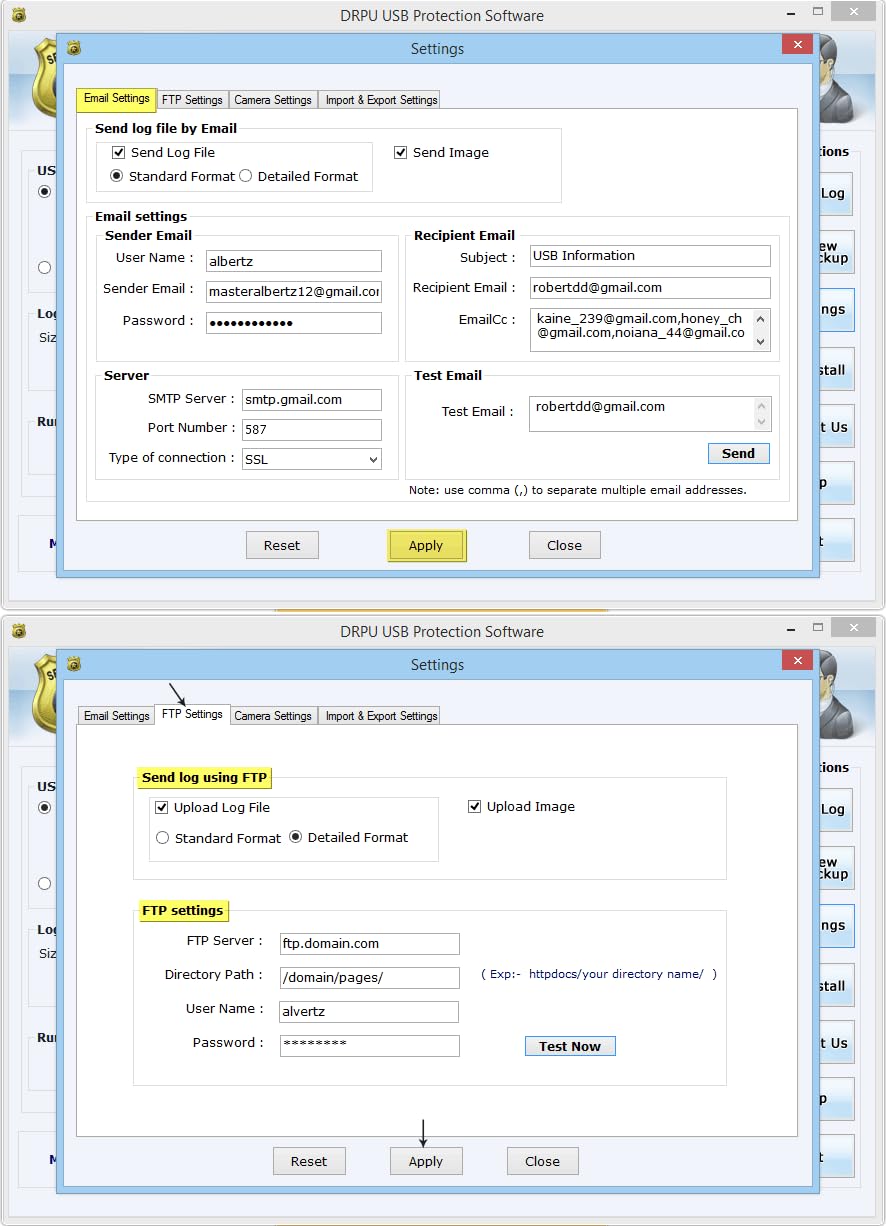The image size is (886, 1226).
Task: Click the Send button for the test email
Action: (739, 453)
